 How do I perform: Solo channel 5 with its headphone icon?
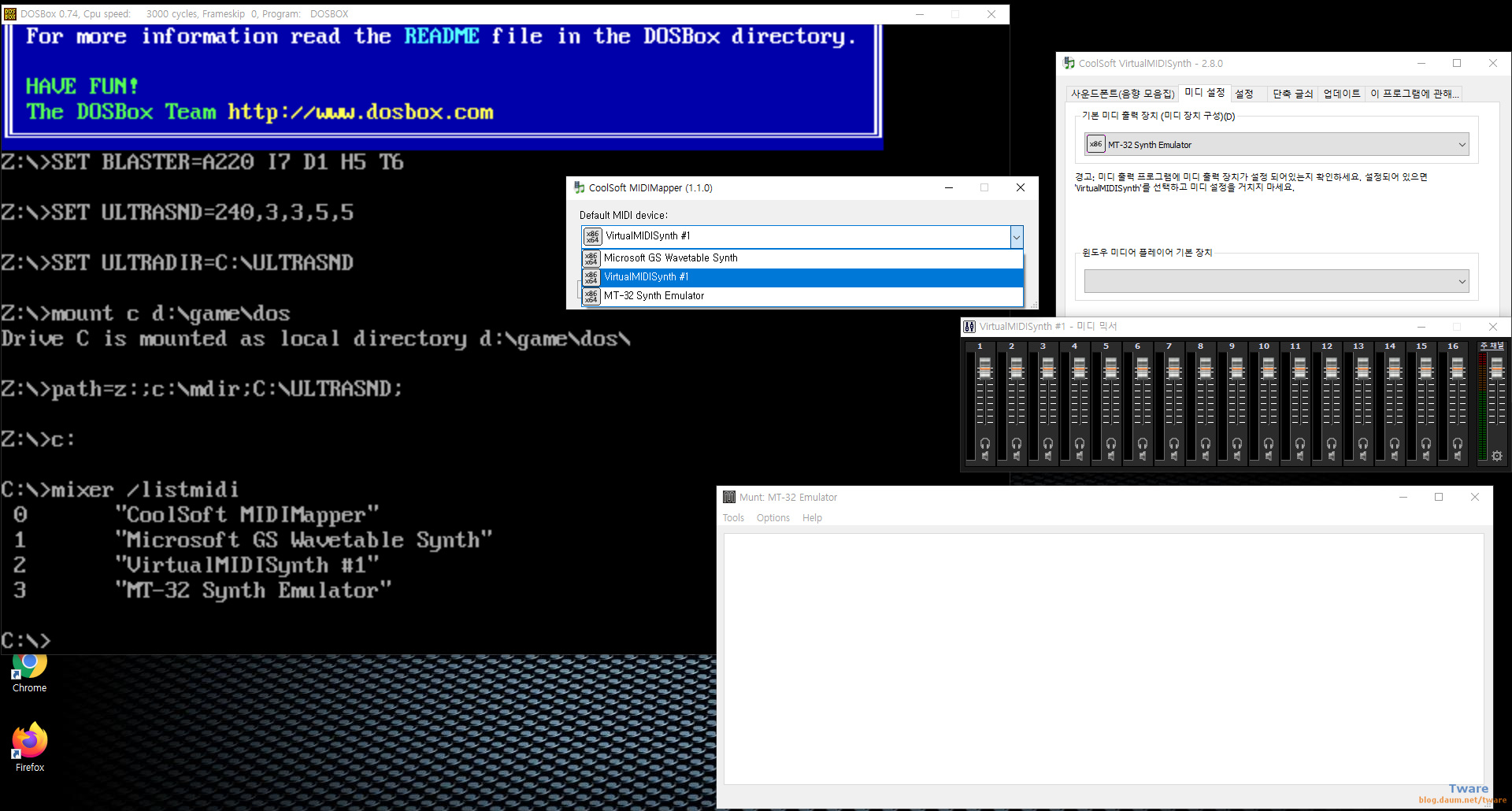click(1111, 443)
